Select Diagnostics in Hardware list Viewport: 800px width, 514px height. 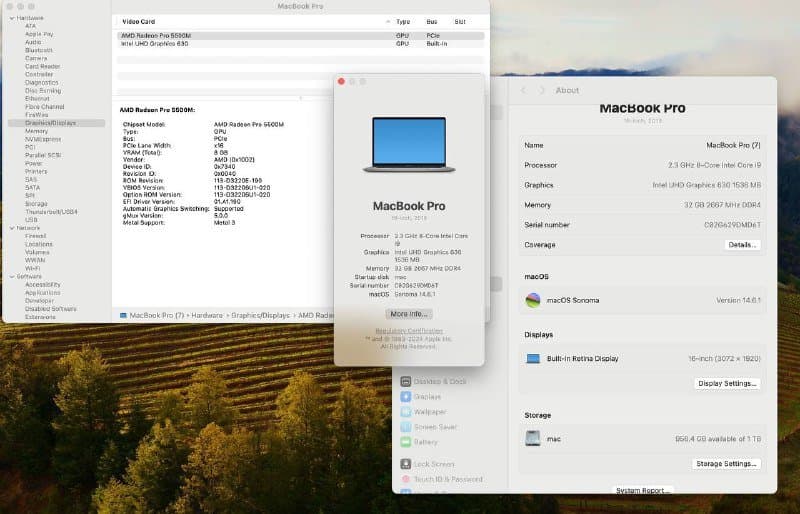click(41, 83)
